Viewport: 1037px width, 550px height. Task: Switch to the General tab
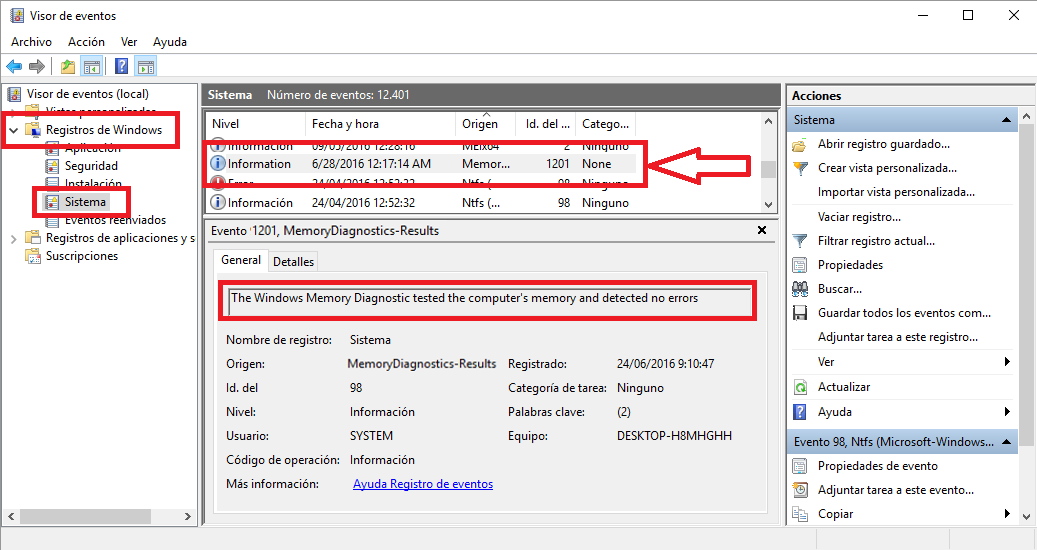pos(241,260)
